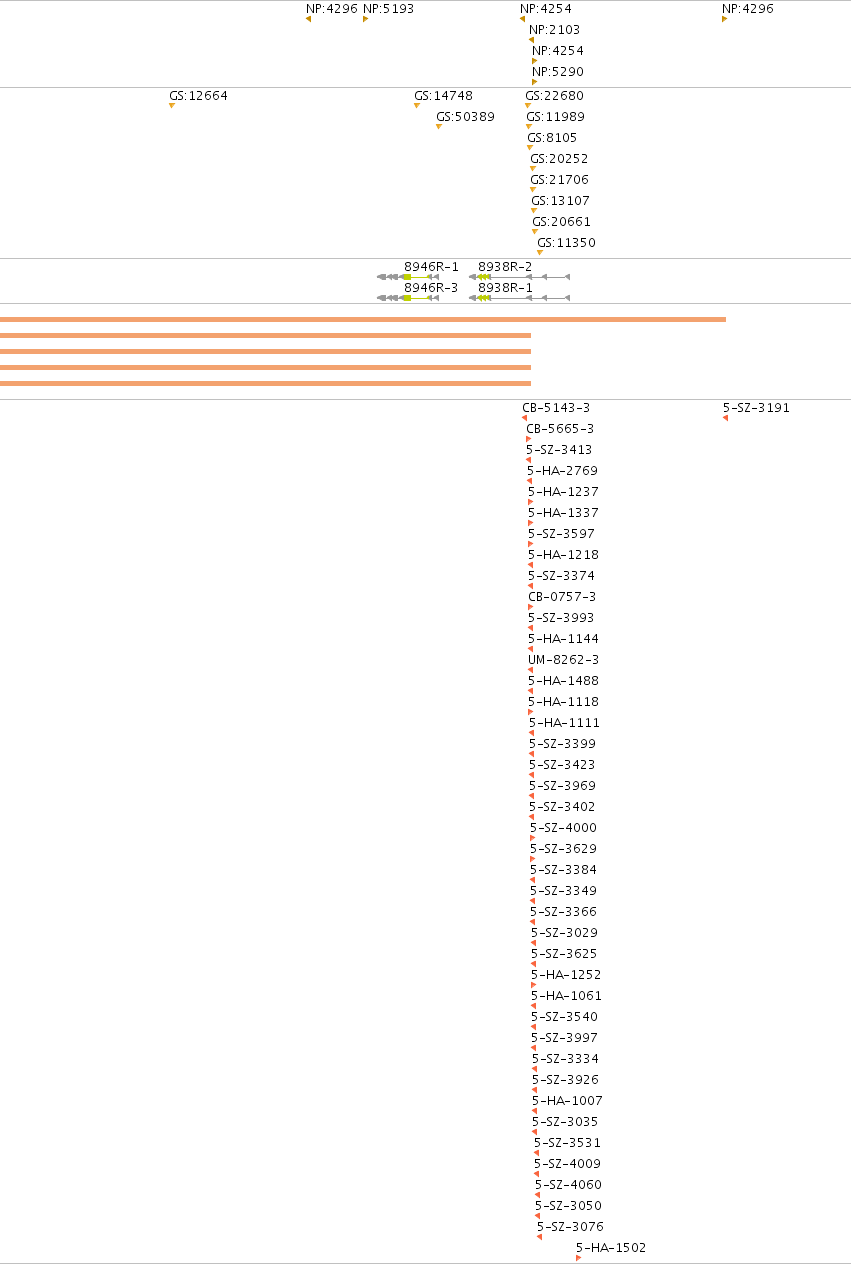Click the 5-SZ-3926 feature
The width and height of the screenshot is (851, 1264).
pyautogui.click(x=565, y=1080)
